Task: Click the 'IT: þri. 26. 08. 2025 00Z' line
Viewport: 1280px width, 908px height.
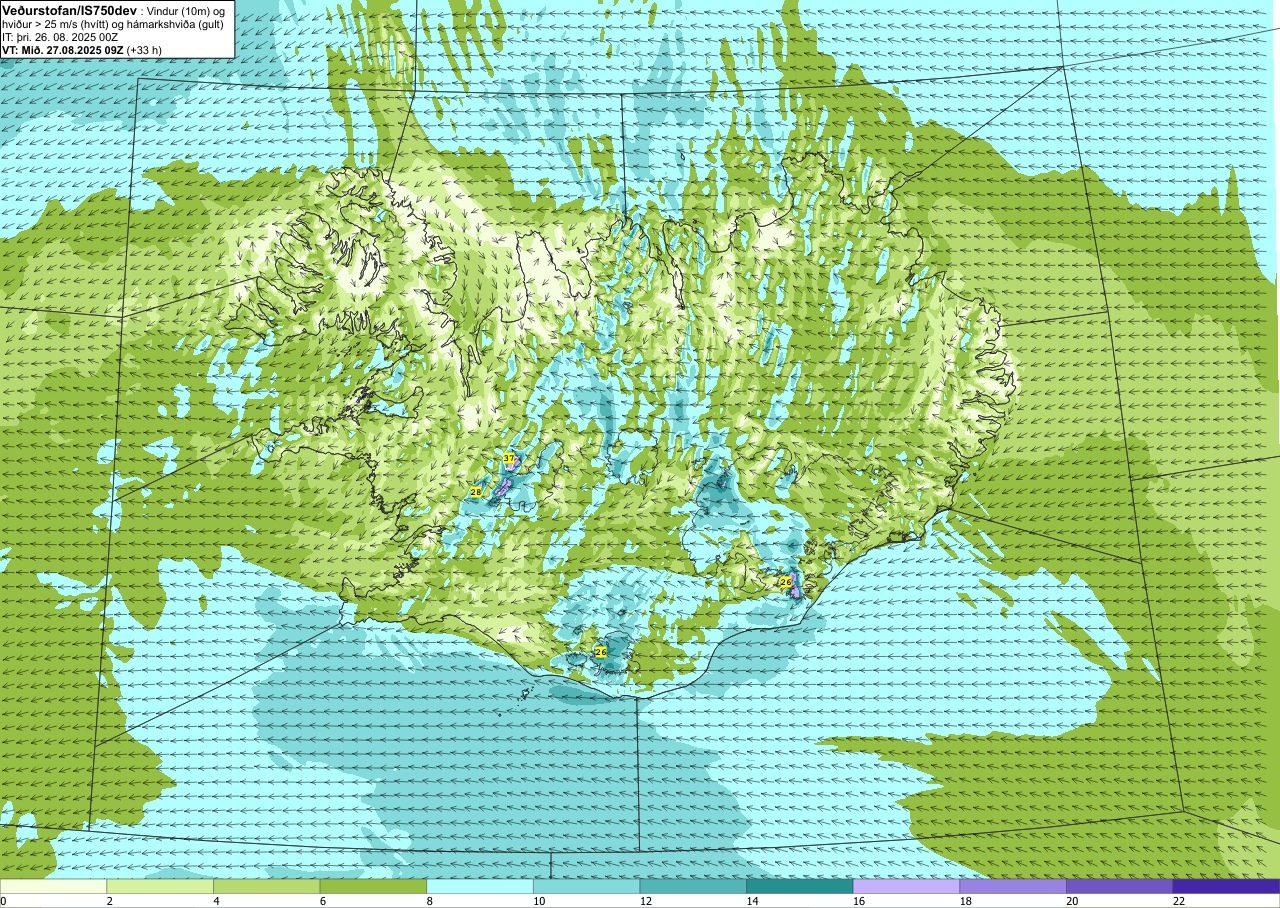Action: [60, 37]
